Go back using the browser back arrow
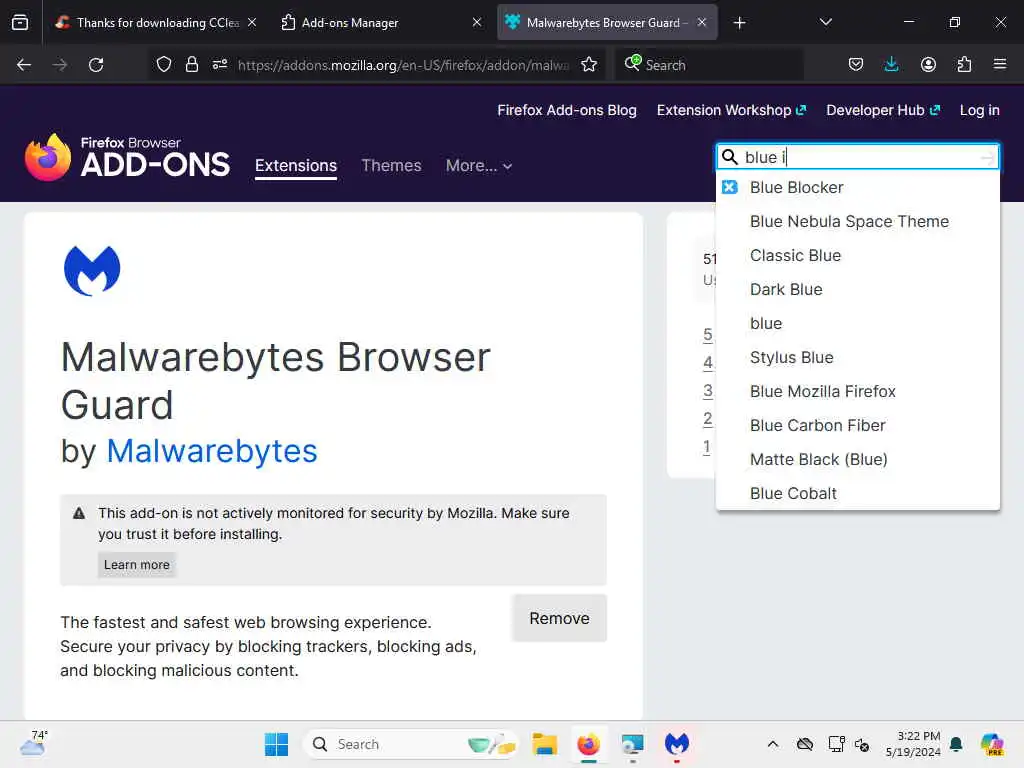This screenshot has width=1024, height=768. pyautogui.click(x=24, y=65)
